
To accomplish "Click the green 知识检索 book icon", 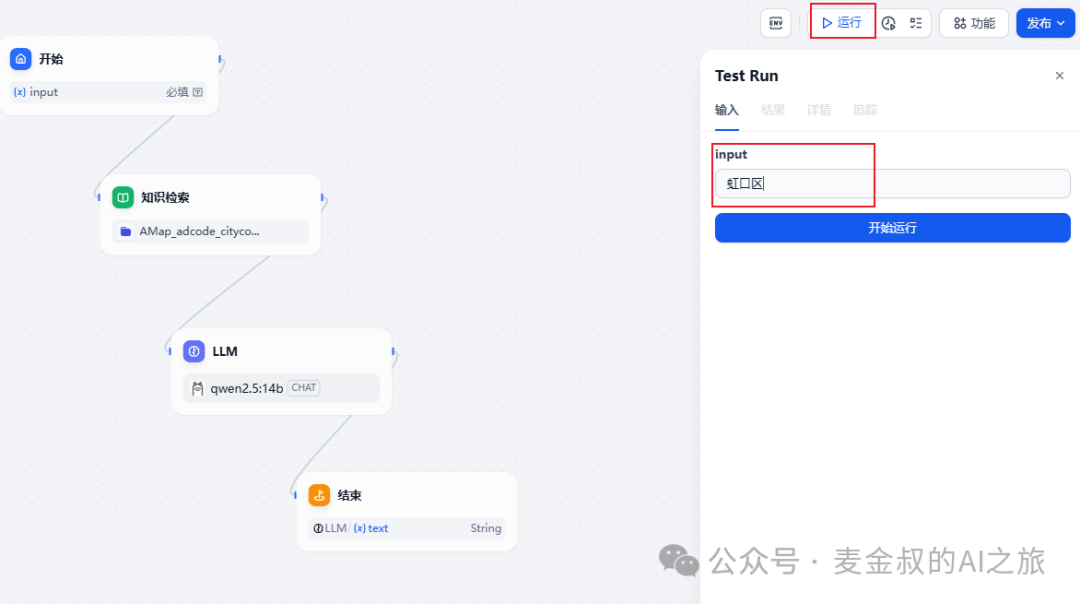I will click(x=123, y=197).
